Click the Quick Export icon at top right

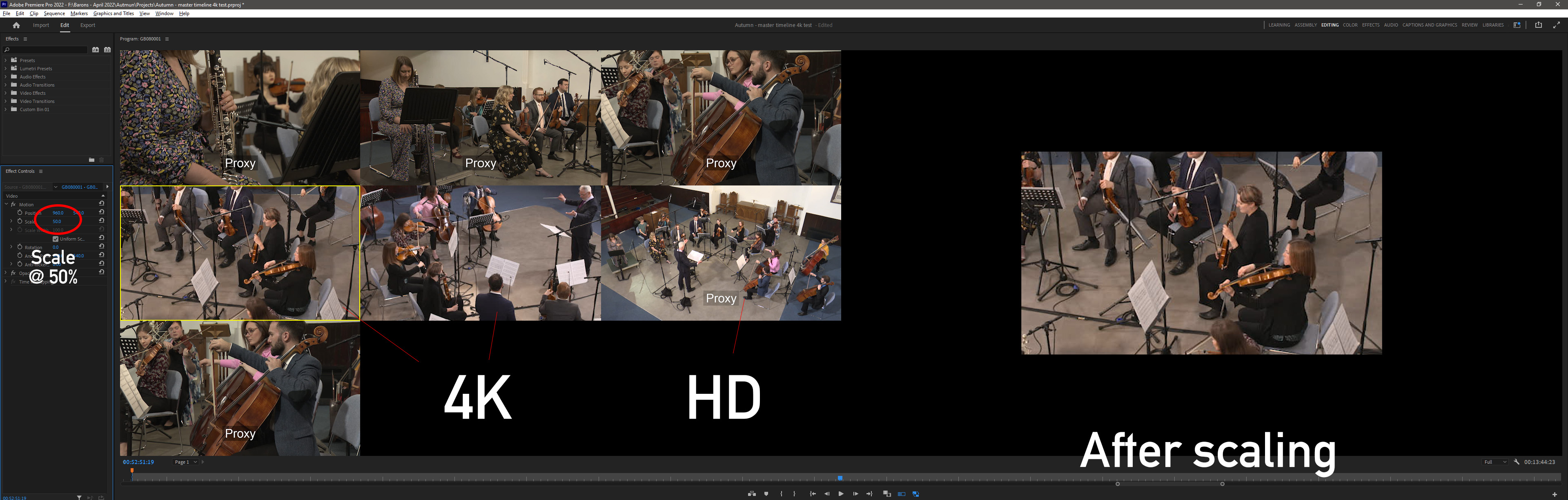1539,25
